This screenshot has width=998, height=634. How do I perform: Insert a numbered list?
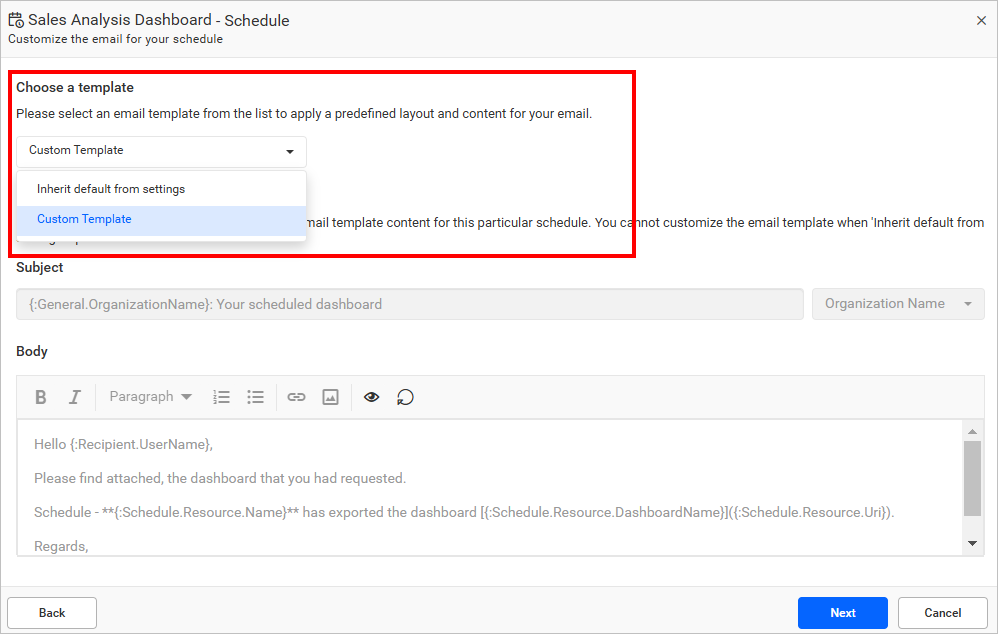tap(222, 397)
